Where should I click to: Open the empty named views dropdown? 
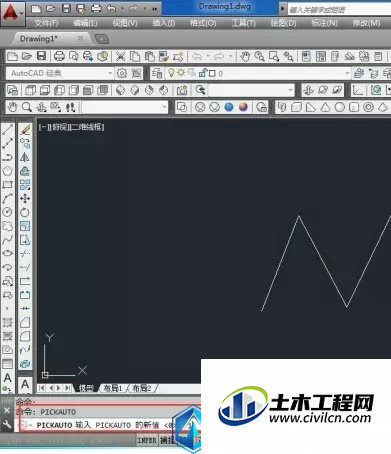click(x=251, y=90)
